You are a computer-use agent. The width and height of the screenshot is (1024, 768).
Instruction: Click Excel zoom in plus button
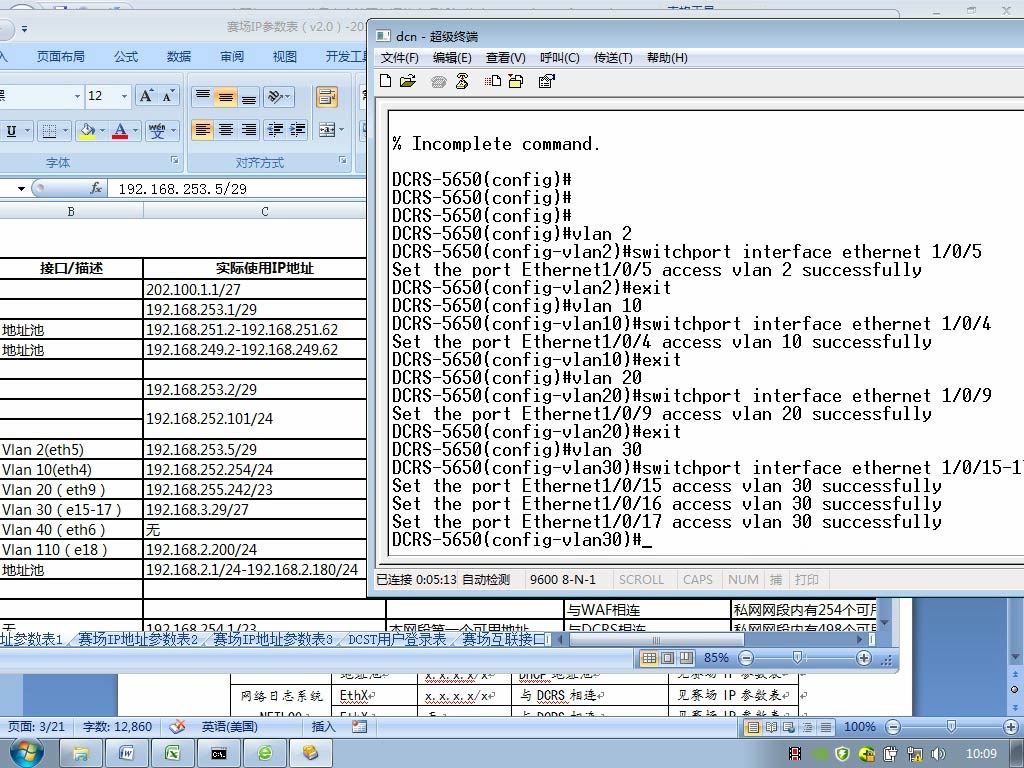(x=863, y=658)
